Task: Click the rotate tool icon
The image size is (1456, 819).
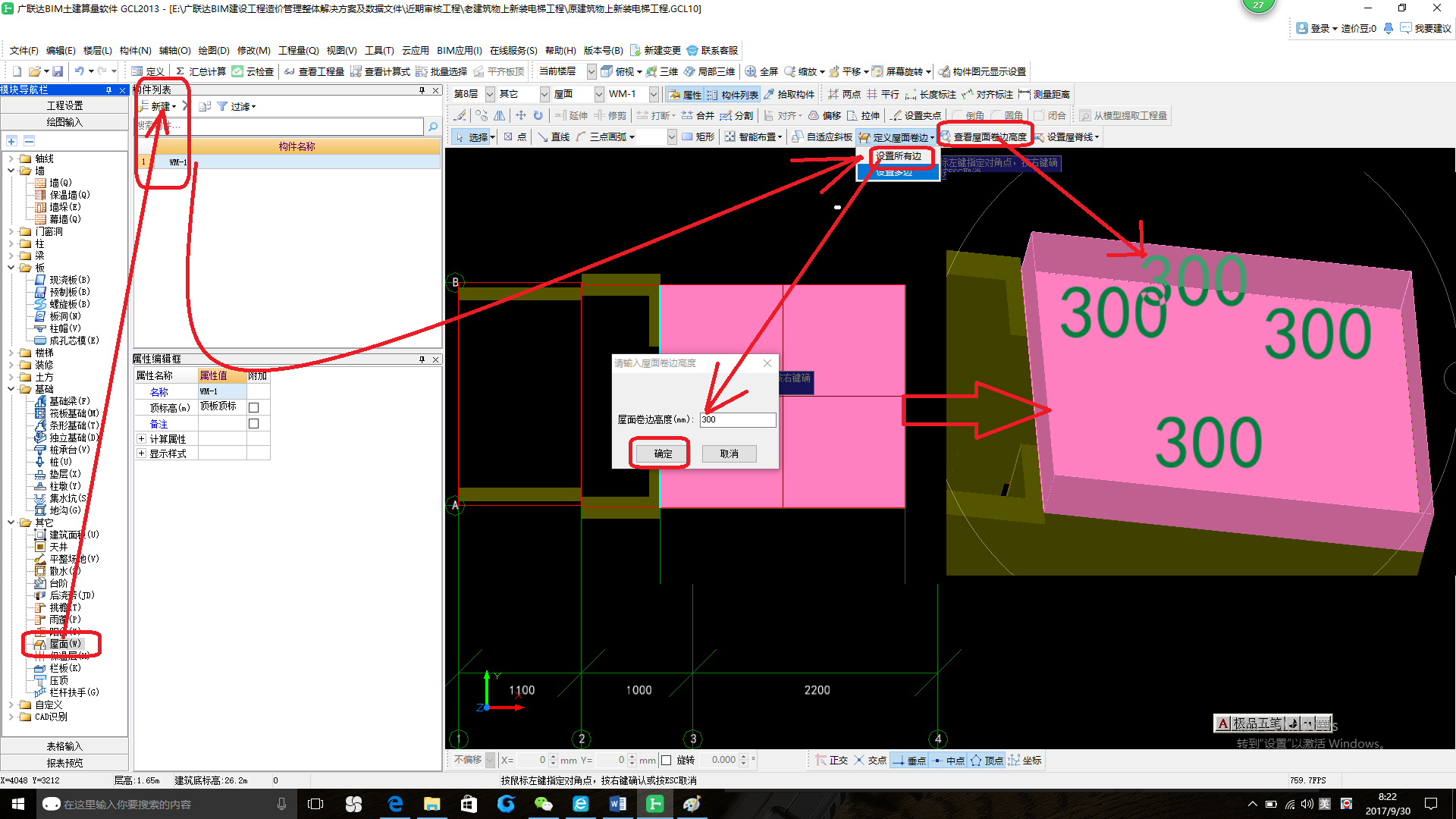Action: pos(538,115)
